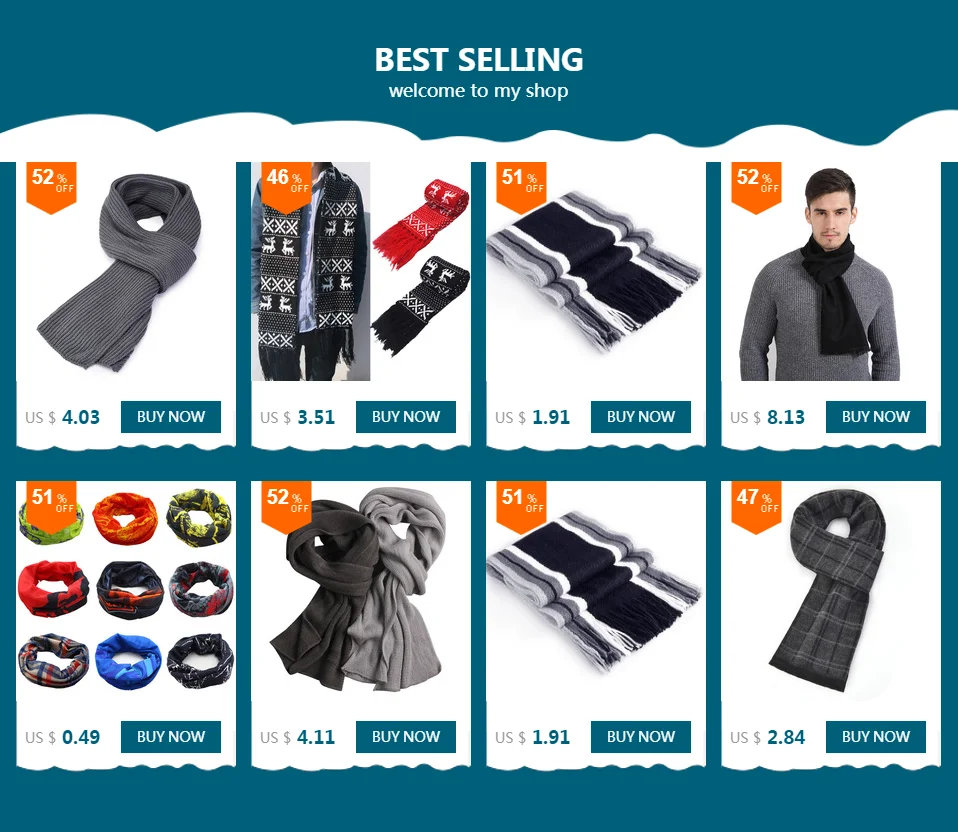The height and width of the screenshot is (832, 958).
Task: Click BUY NOW for the $2.84 plaid scarf
Action: pos(876,737)
